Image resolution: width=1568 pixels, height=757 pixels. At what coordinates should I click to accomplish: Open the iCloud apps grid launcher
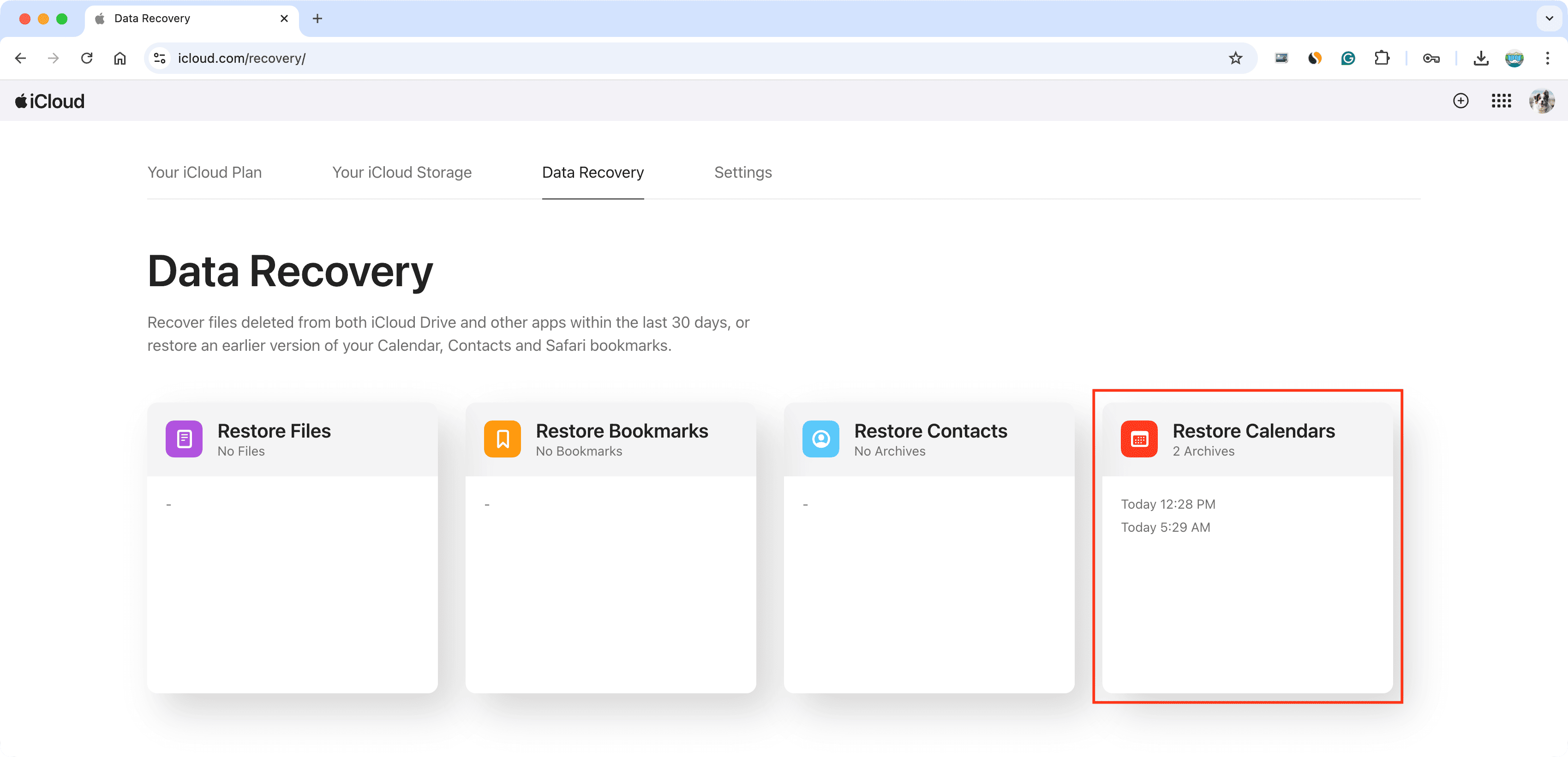click(x=1501, y=101)
